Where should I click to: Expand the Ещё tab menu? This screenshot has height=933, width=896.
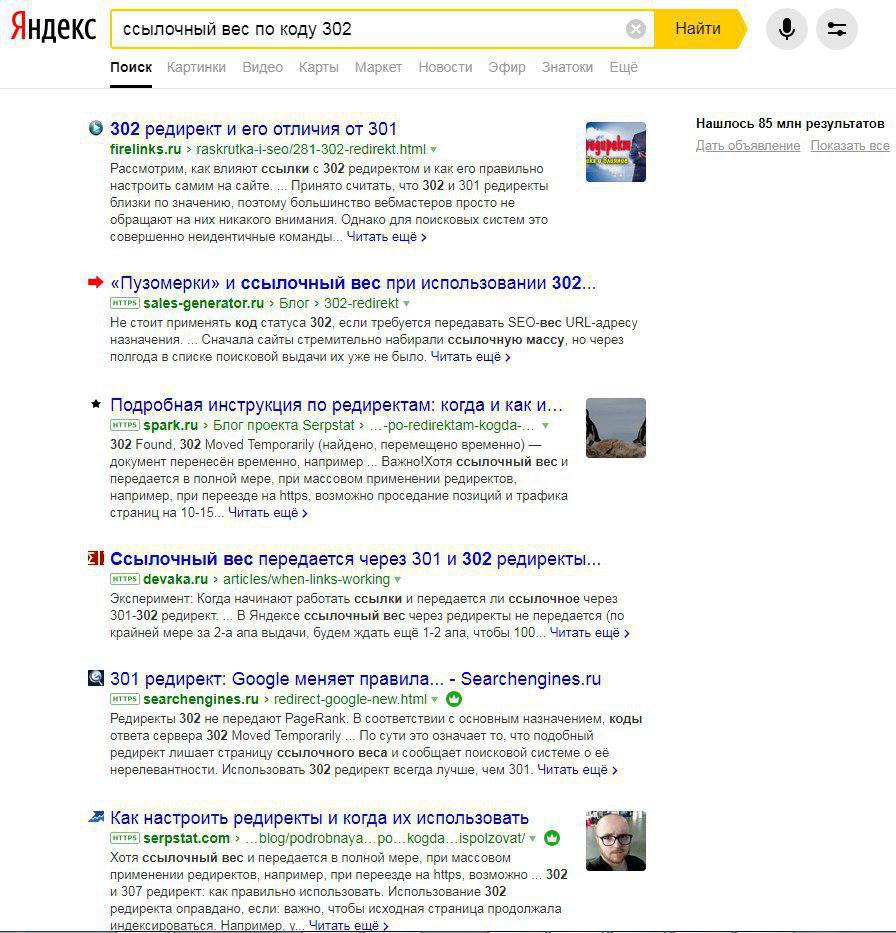click(x=624, y=67)
